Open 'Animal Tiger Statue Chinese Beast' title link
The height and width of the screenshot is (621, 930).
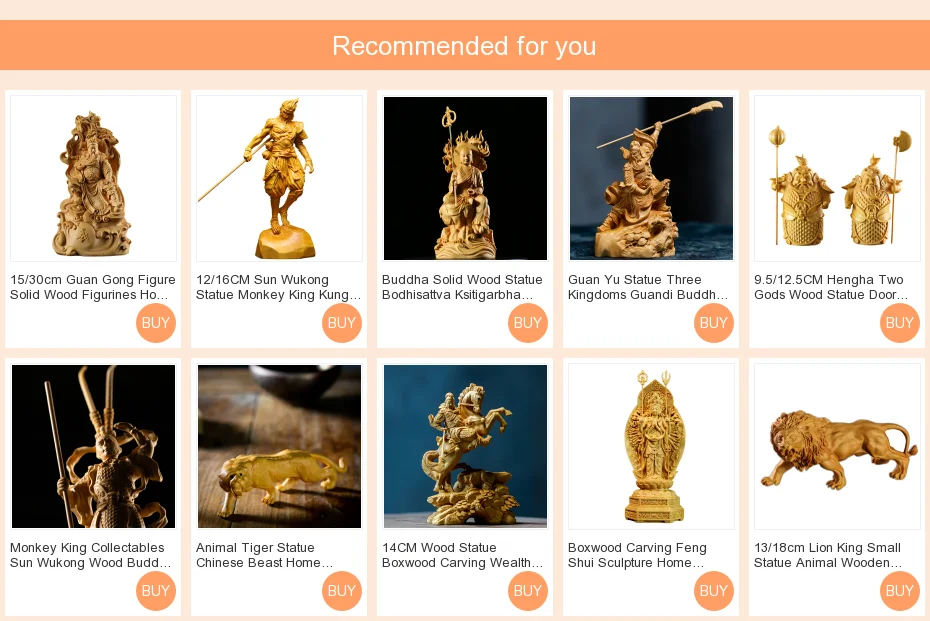tap(265, 555)
